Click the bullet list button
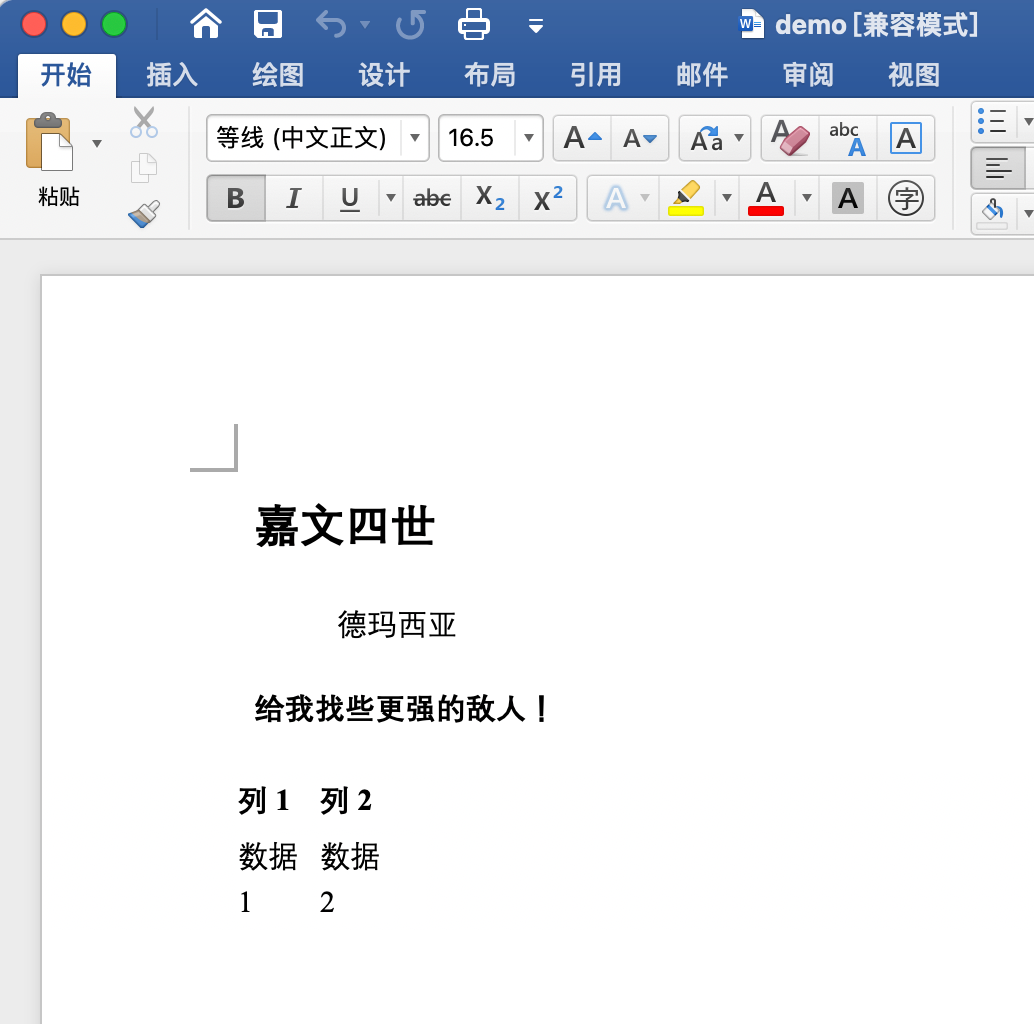 pos(992,122)
